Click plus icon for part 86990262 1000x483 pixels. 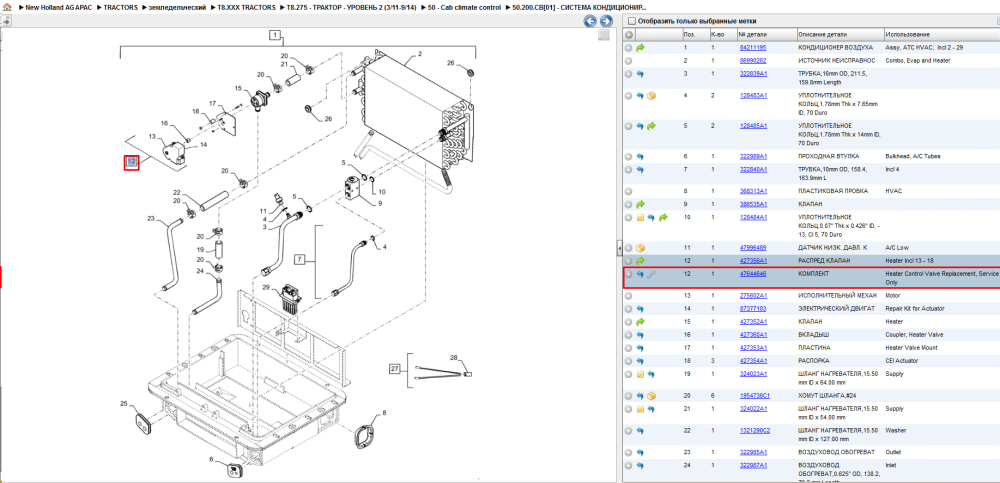(628, 61)
